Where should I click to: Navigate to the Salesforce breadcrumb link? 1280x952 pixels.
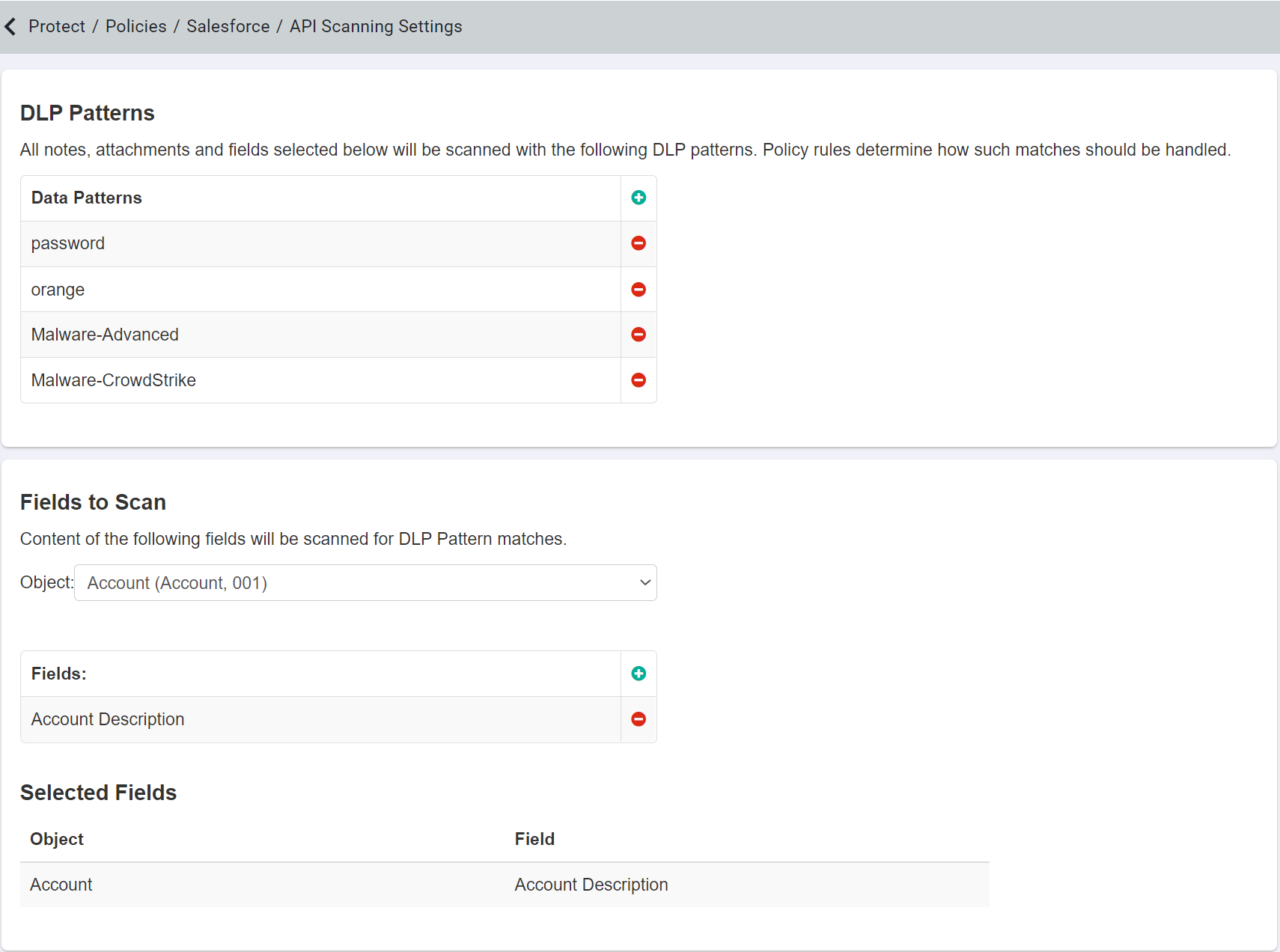pos(228,25)
